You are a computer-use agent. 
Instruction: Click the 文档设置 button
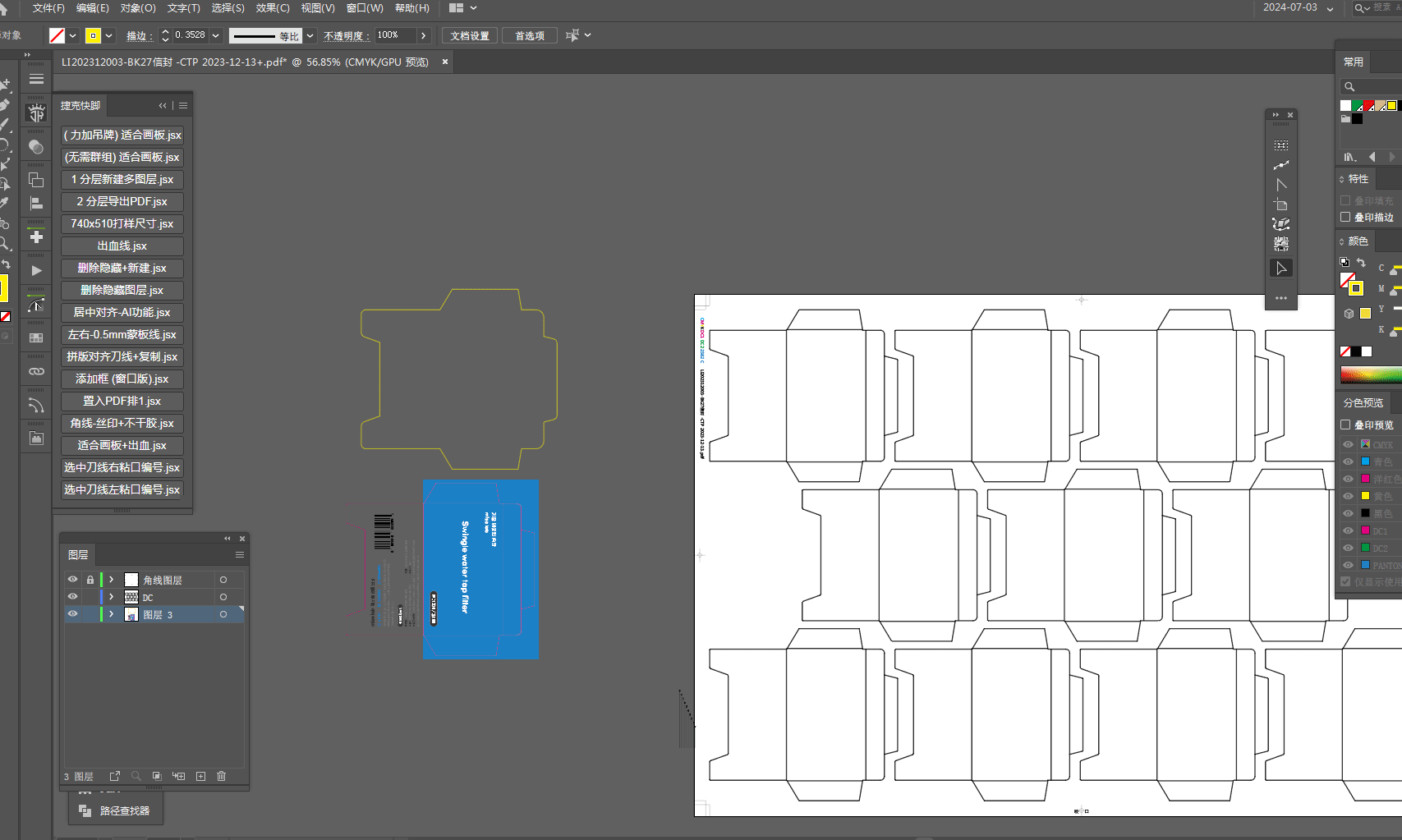click(x=470, y=36)
